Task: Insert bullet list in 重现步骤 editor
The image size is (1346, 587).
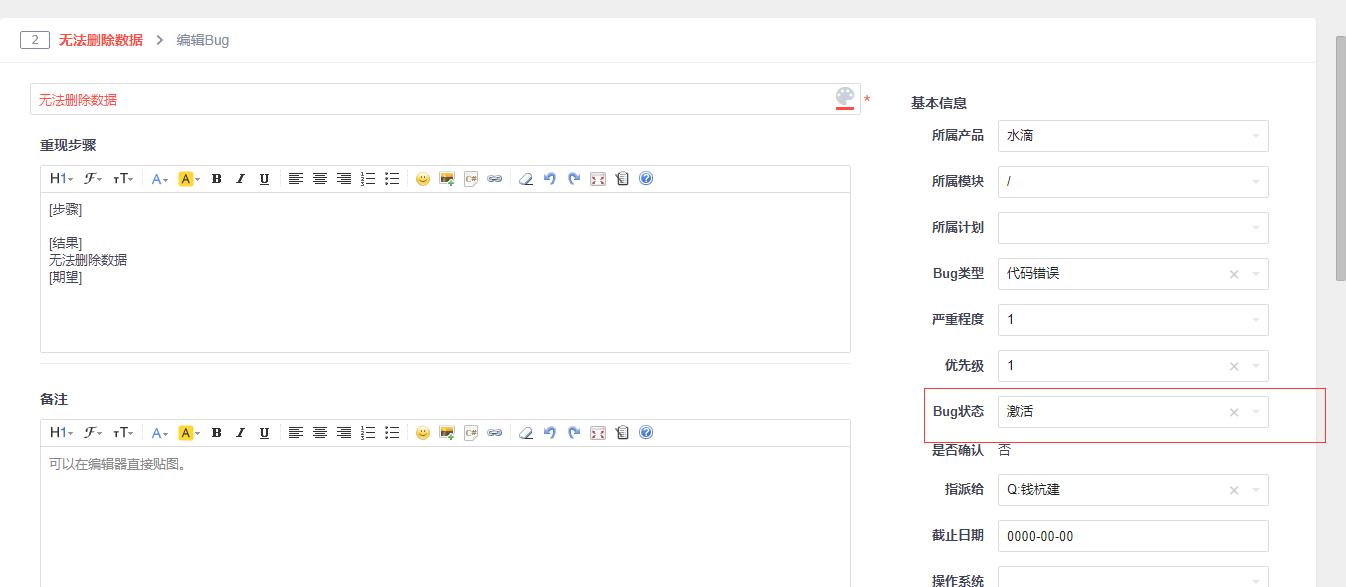Action: tap(392, 179)
